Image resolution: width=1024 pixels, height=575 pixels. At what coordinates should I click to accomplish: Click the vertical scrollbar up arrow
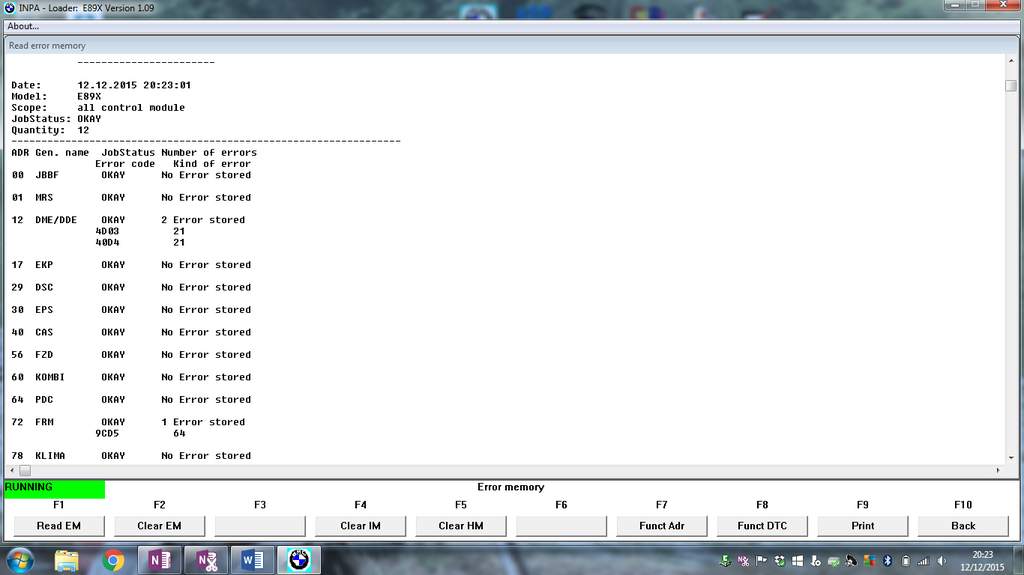[1011, 61]
